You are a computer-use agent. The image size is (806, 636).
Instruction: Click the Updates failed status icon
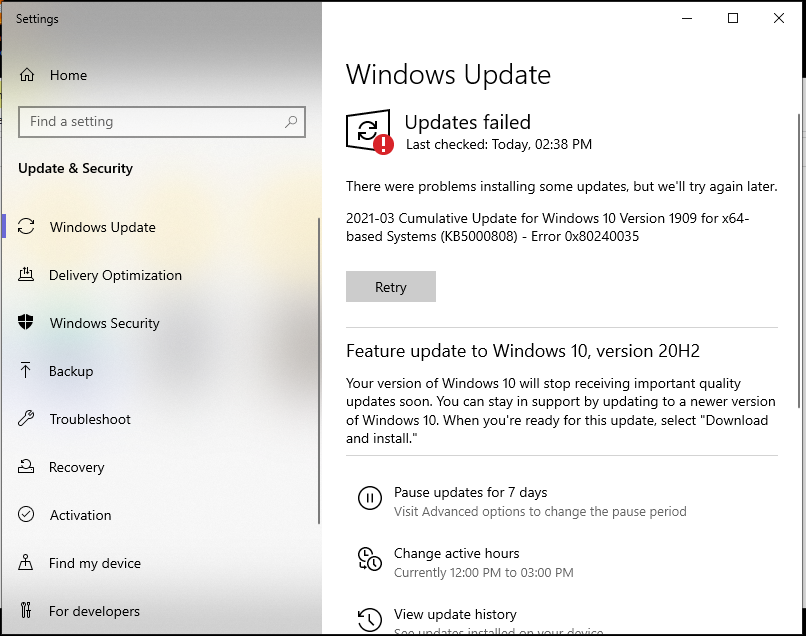coord(369,132)
